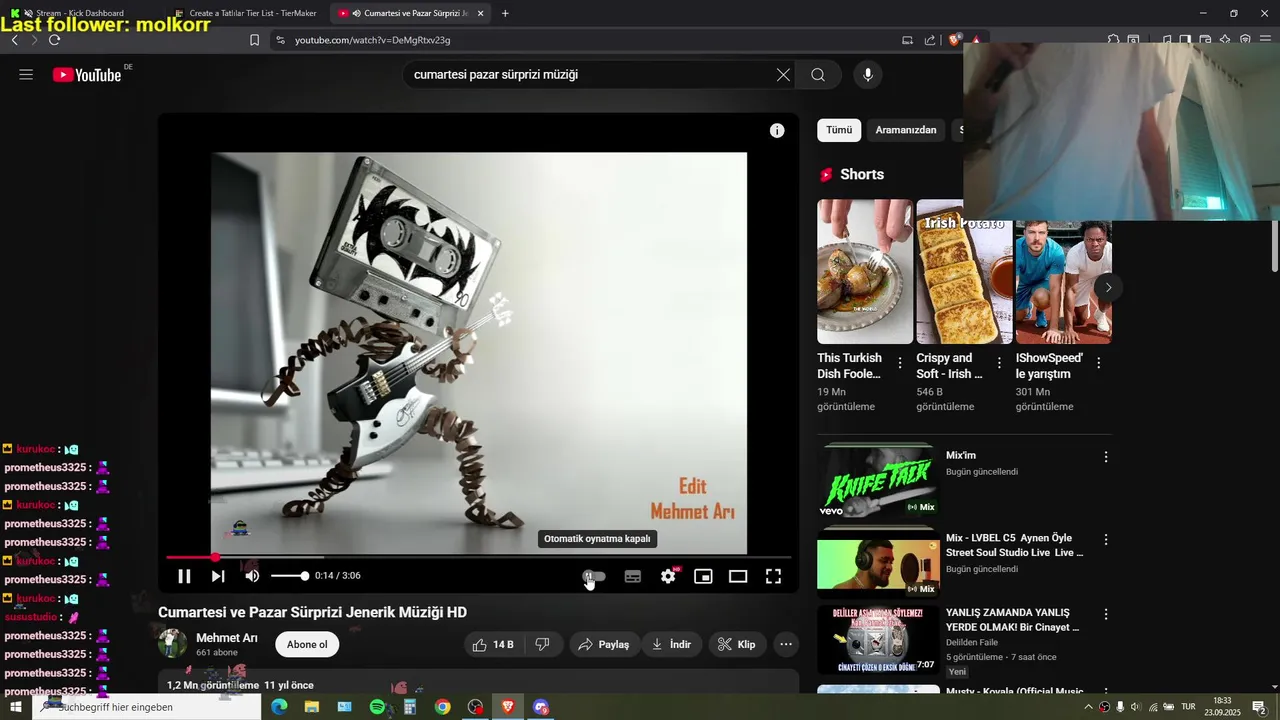This screenshot has width=1280, height=720.
Task: Open Mehmet Arı channel avatar
Action: pyautogui.click(x=172, y=644)
